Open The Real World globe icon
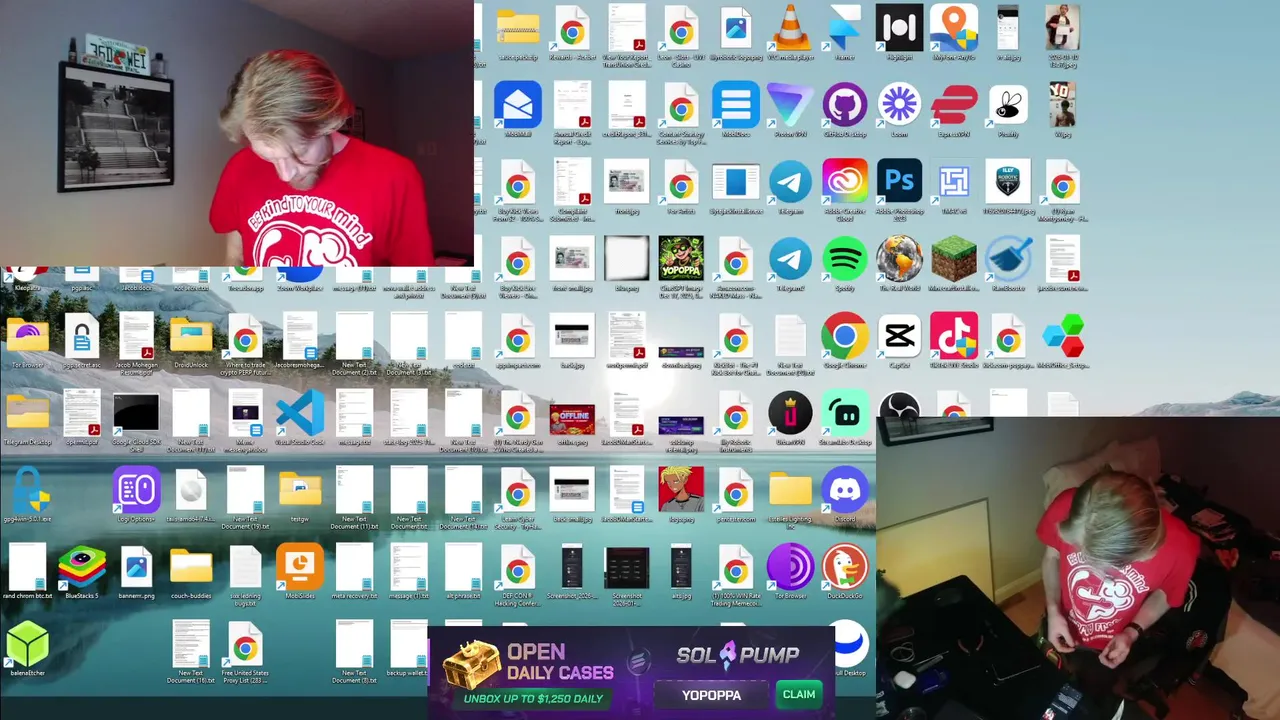The image size is (1280, 720). pyautogui.click(x=899, y=259)
